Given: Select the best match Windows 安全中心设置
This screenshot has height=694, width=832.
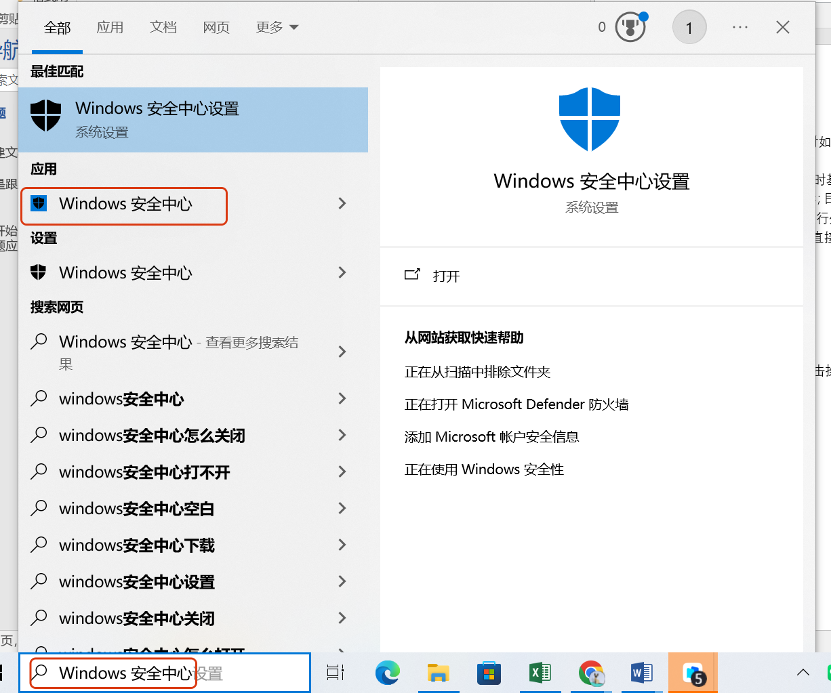Looking at the screenshot, I should click(193, 117).
